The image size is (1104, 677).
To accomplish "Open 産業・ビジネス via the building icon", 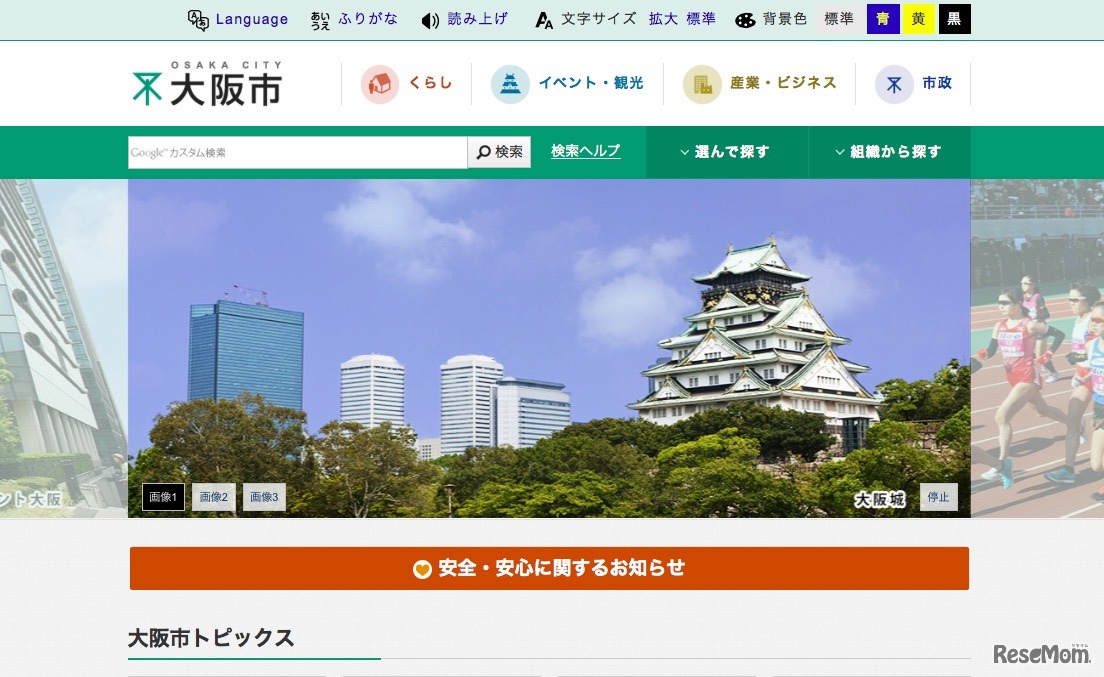I will click(x=702, y=83).
